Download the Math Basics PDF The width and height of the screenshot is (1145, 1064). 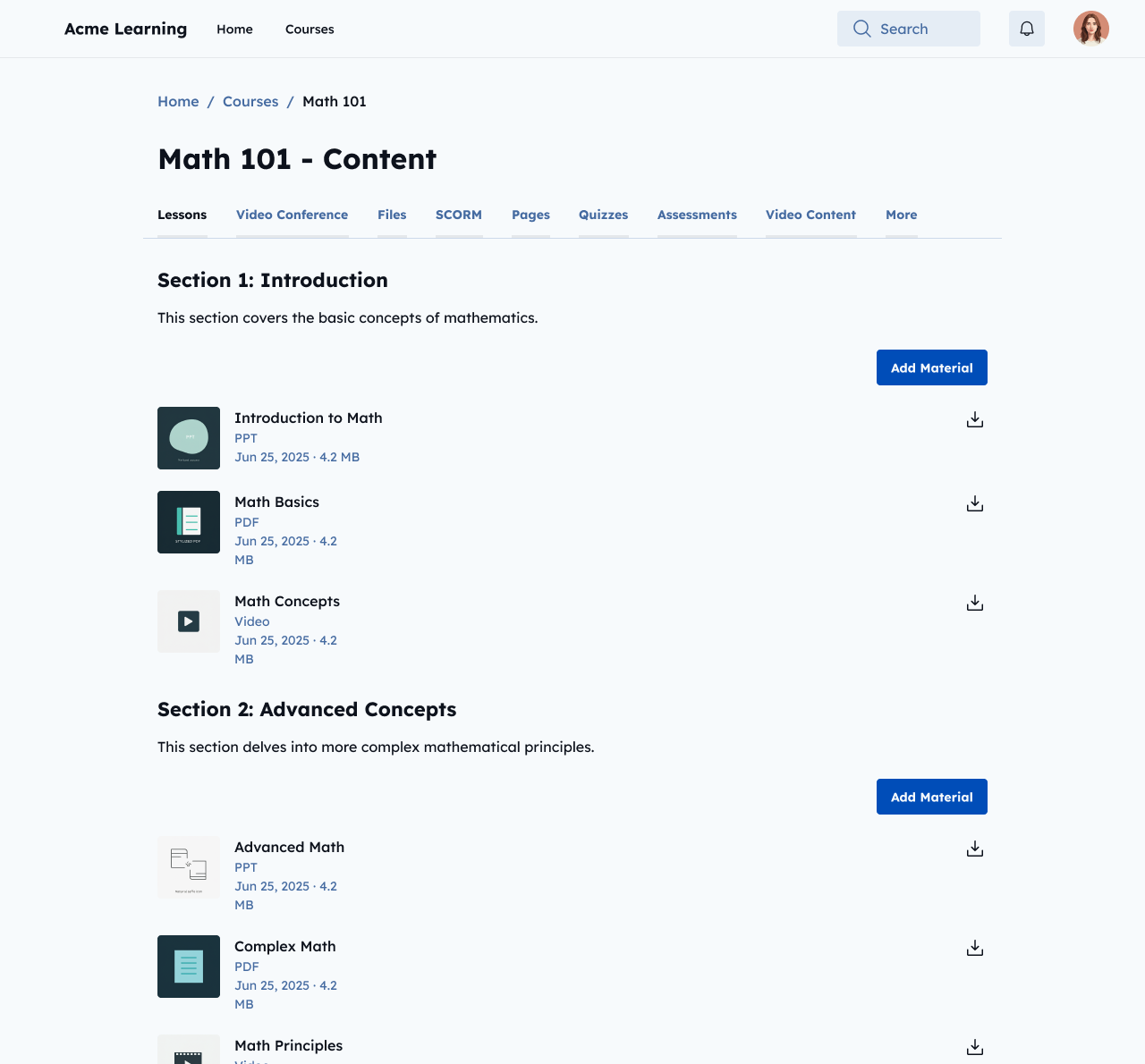pyautogui.click(x=974, y=503)
